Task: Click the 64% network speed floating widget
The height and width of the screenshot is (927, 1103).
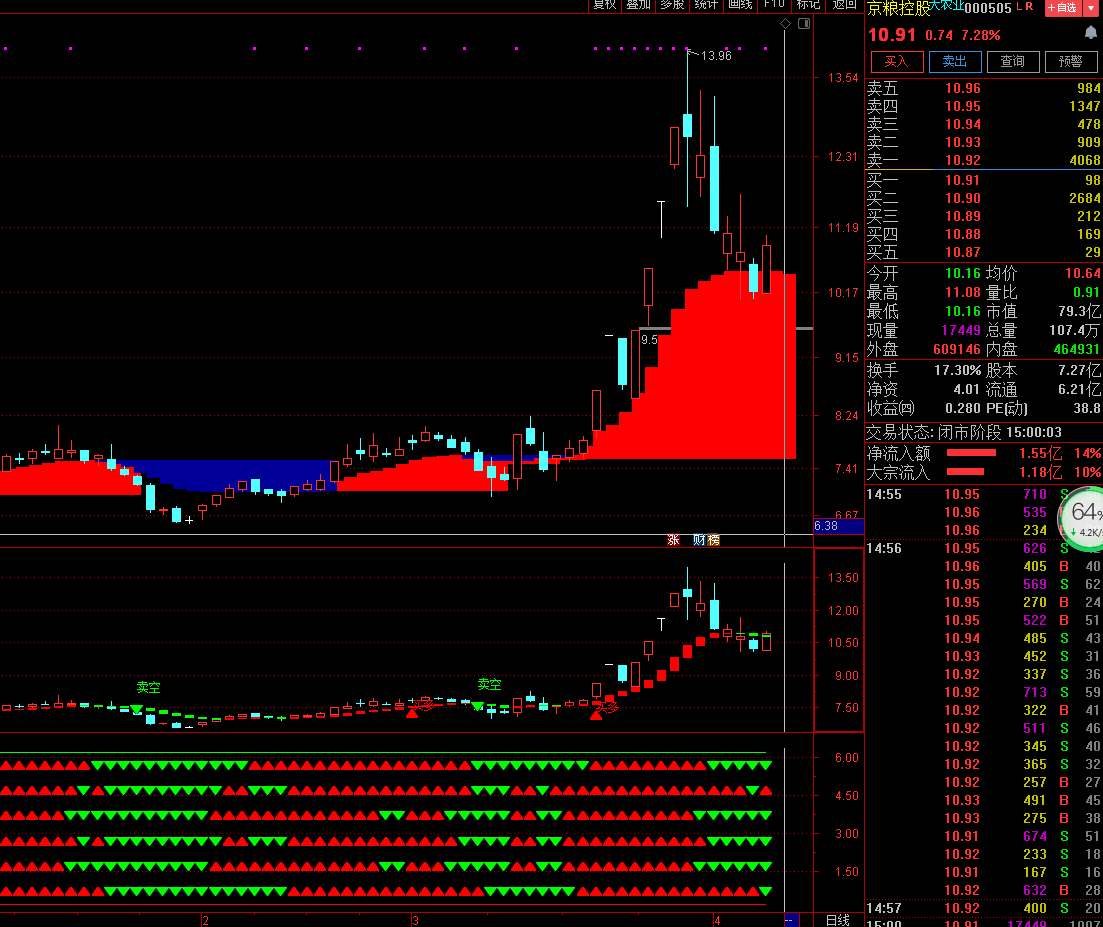Action: [x=1083, y=518]
